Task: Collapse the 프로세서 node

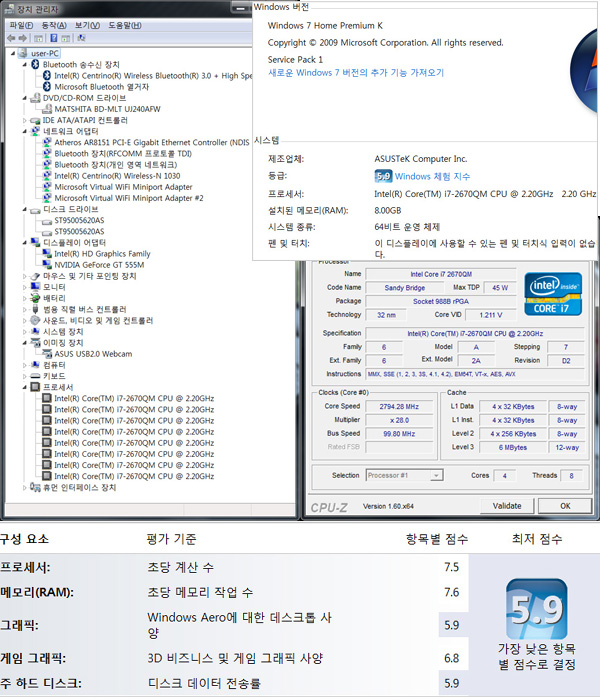Action: click(x=25, y=387)
